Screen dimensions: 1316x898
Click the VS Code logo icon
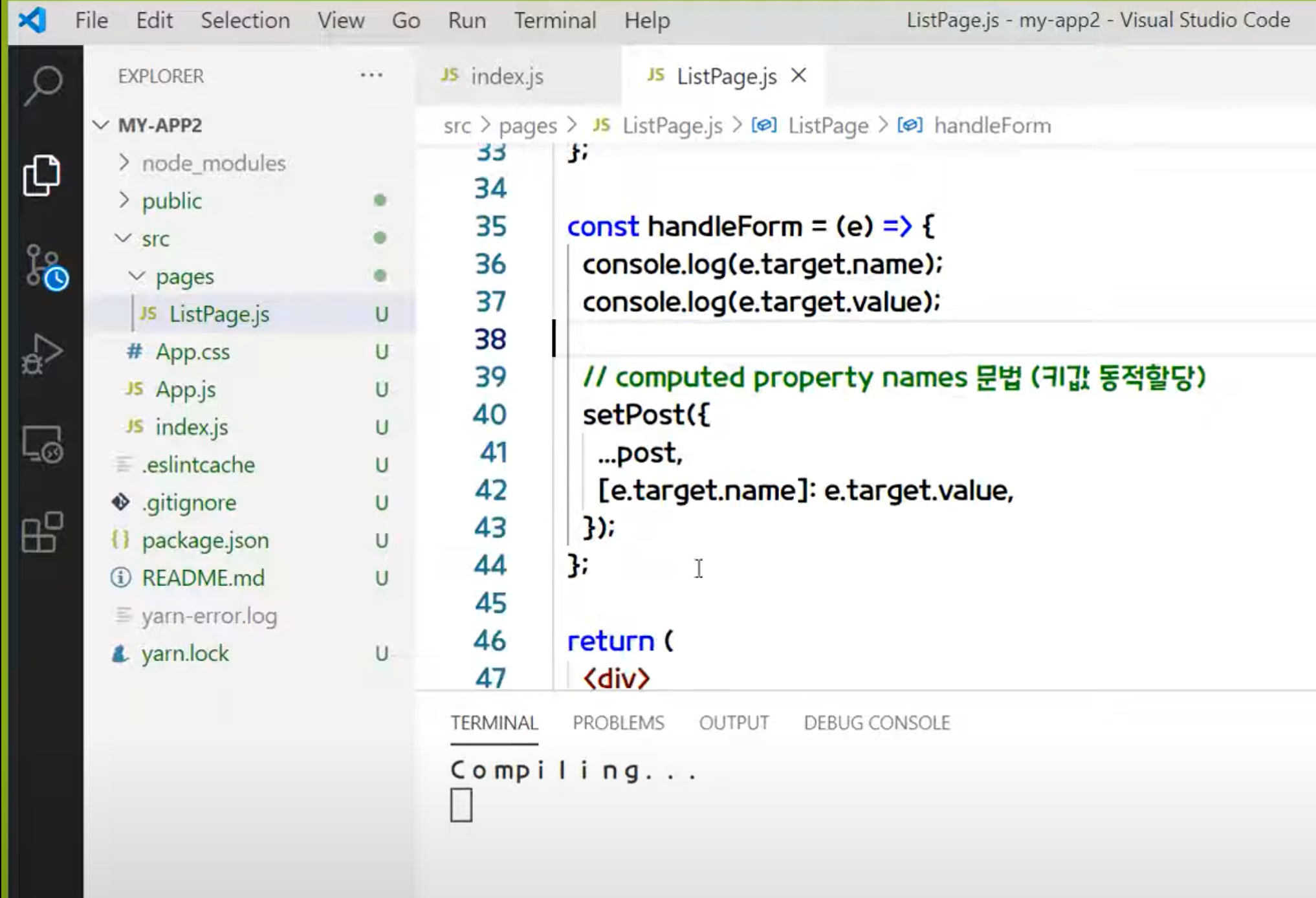[x=32, y=21]
